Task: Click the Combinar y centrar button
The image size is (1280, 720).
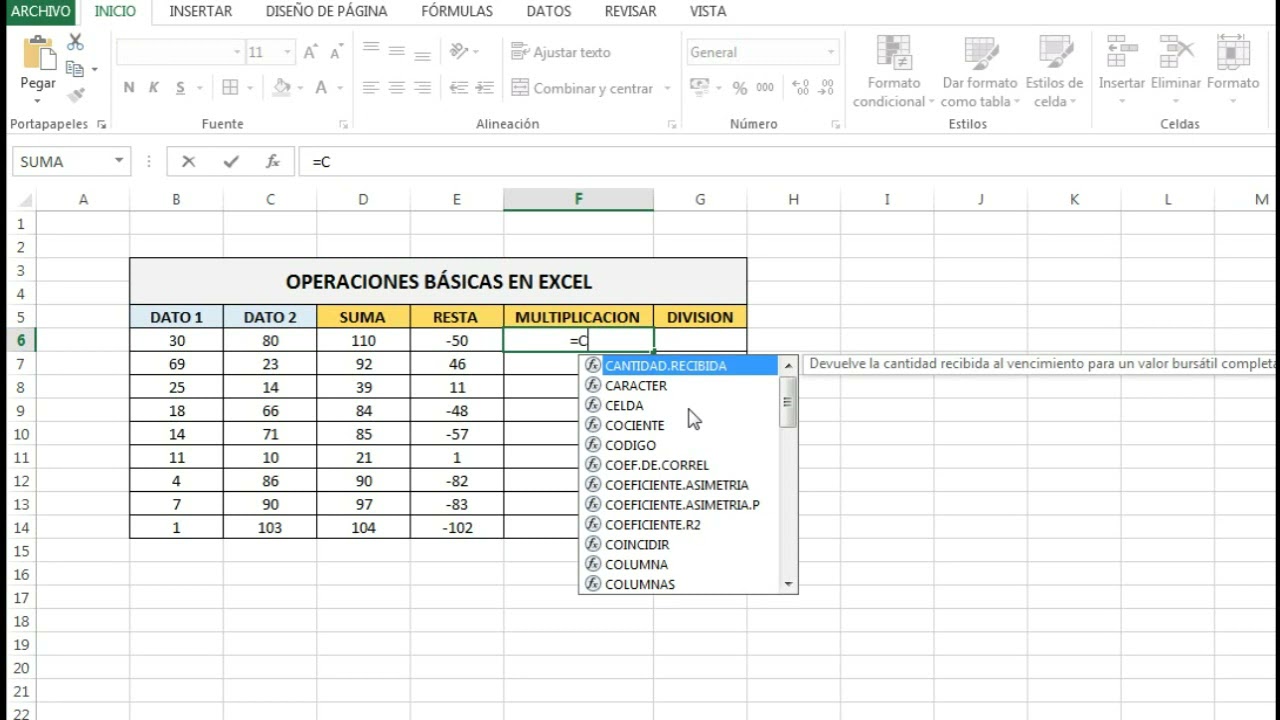Action: [581, 89]
